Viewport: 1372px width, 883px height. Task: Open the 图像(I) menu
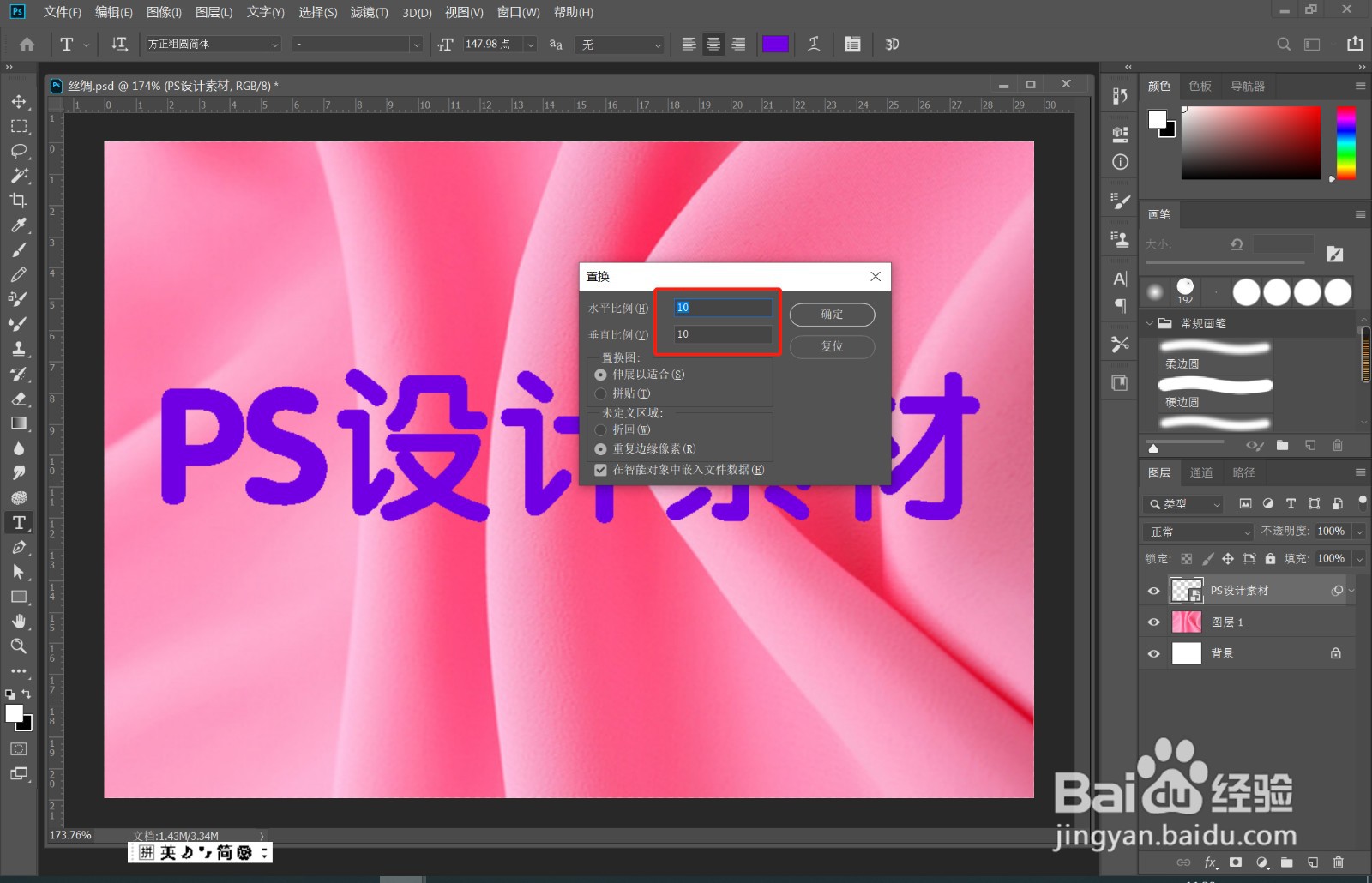164,12
